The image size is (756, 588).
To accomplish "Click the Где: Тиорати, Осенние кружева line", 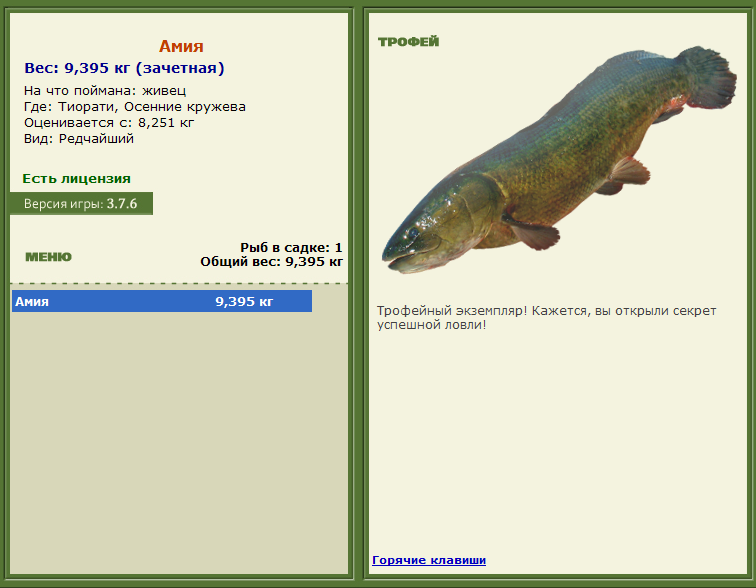I will tap(135, 107).
